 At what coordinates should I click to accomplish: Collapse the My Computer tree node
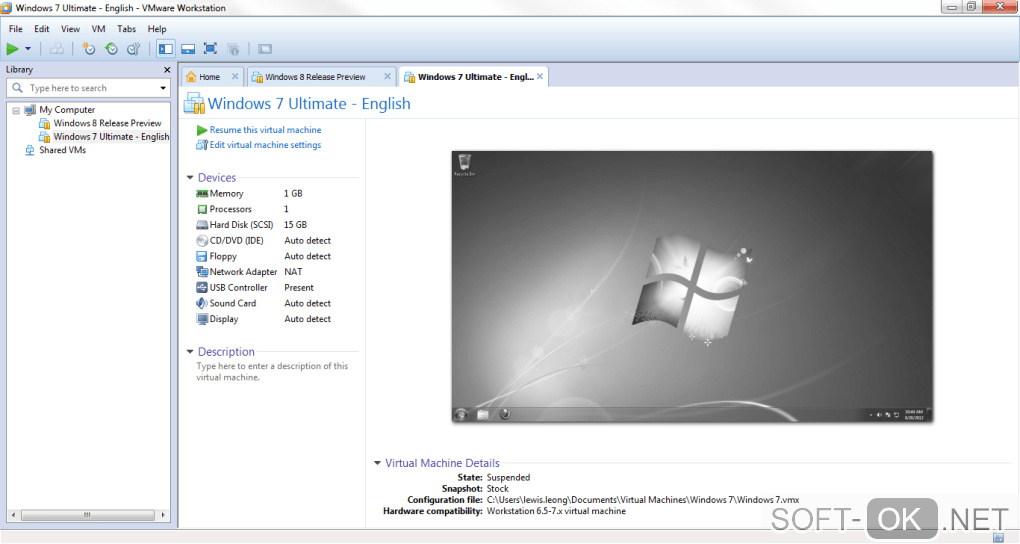click(16, 110)
